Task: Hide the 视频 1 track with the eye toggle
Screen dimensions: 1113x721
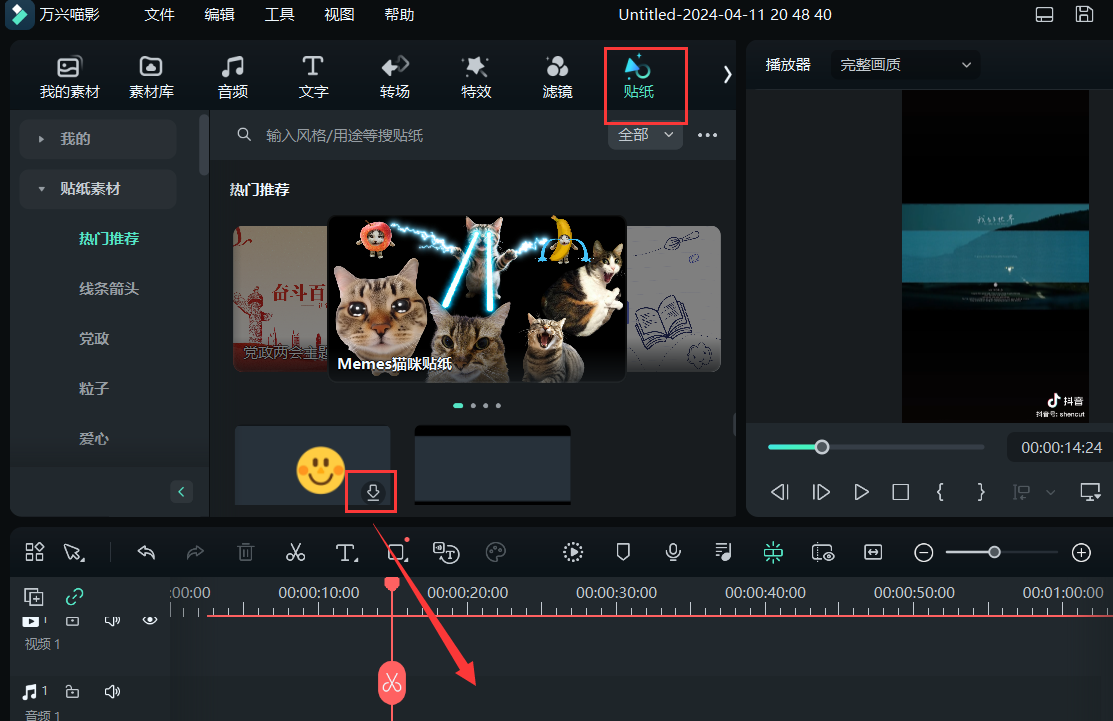Action: [x=150, y=620]
